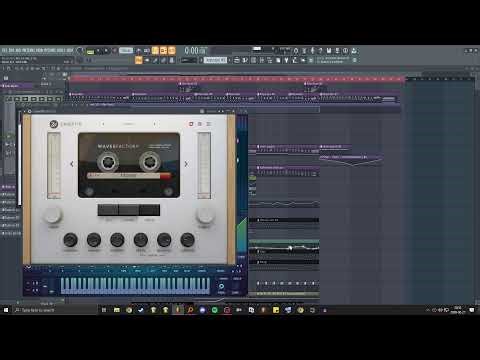This screenshot has height=360, width=480.
Task: Open the OPTIONS menu
Action: pos(49,50)
